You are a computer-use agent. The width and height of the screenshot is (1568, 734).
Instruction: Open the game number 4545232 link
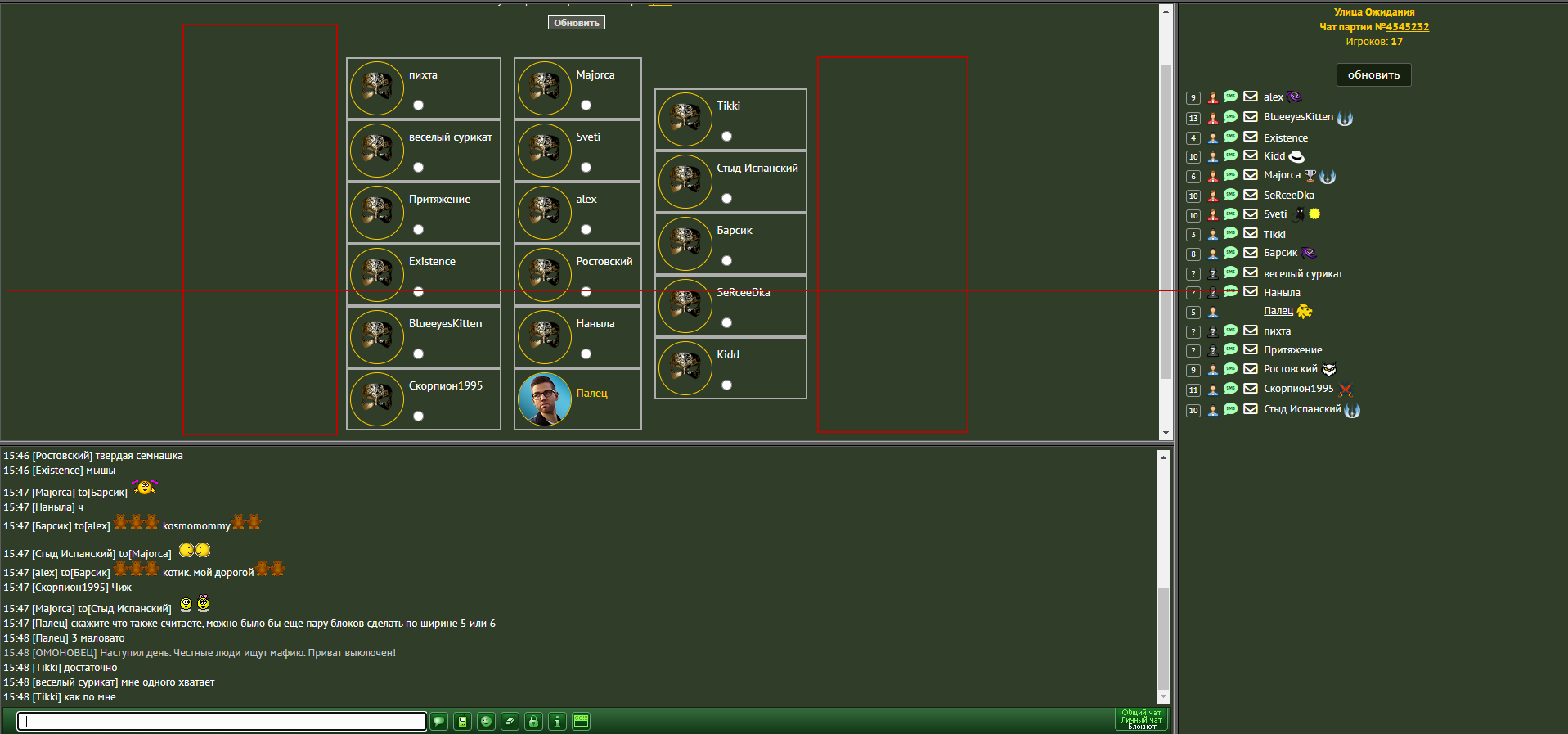tap(1407, 27)
